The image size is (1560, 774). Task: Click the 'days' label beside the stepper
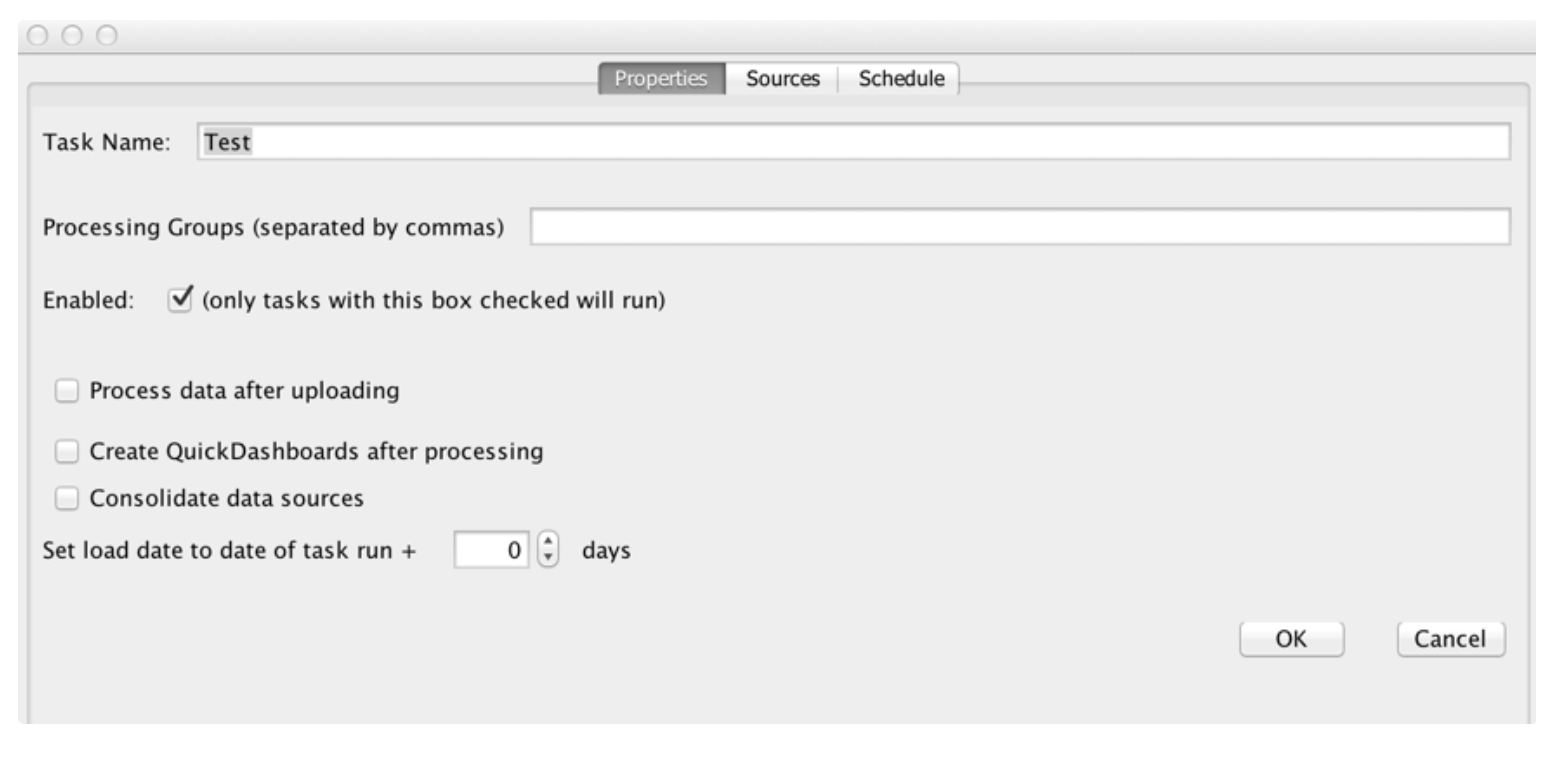pyautogui.click(x=606, y=550)
